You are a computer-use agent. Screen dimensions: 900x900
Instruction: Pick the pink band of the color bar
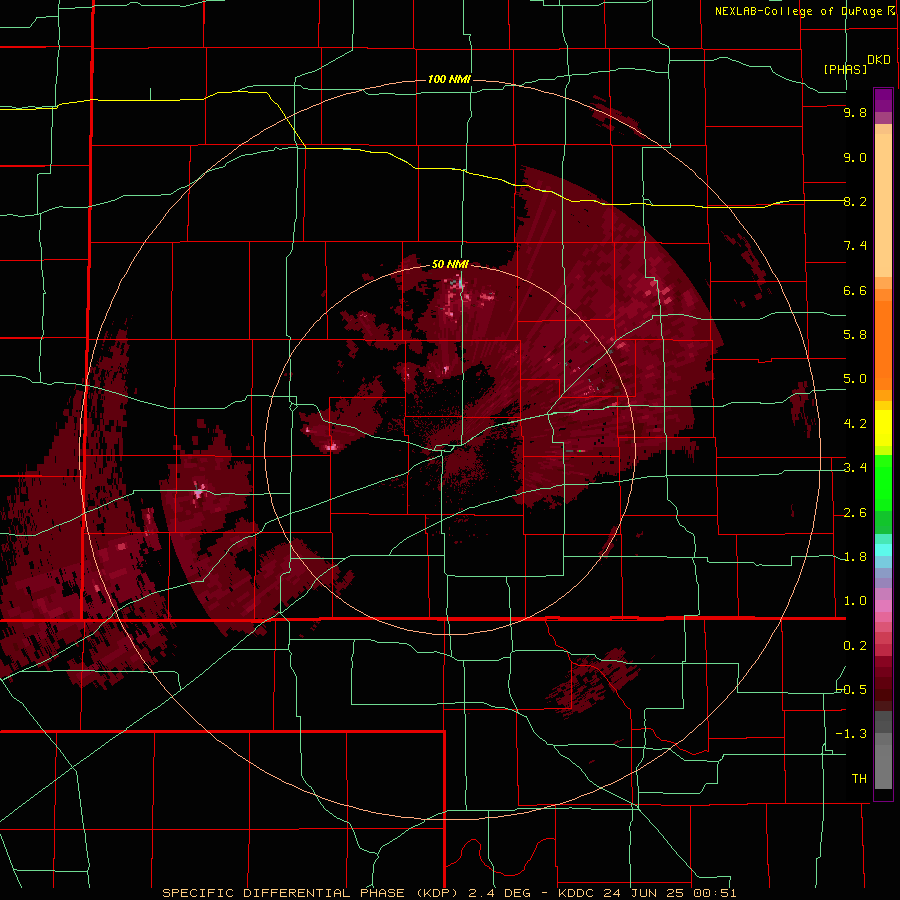pyautogui.click(x=883, y=605)
